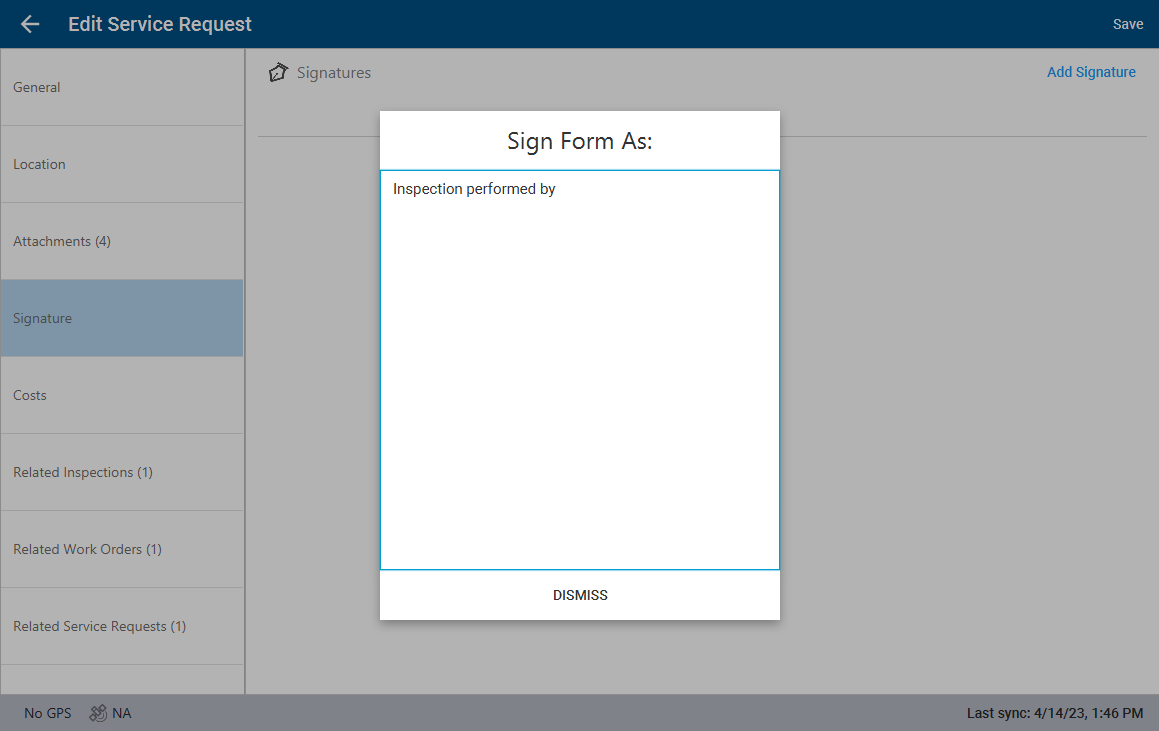The image size is (1159, 731).
Task: Click the Add Signature link
Action: click(x=1091, y=72)
